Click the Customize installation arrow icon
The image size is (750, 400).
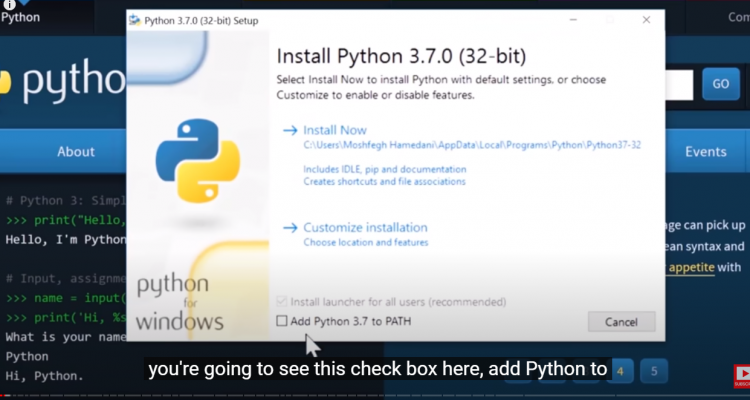click(x=290, y=227)
